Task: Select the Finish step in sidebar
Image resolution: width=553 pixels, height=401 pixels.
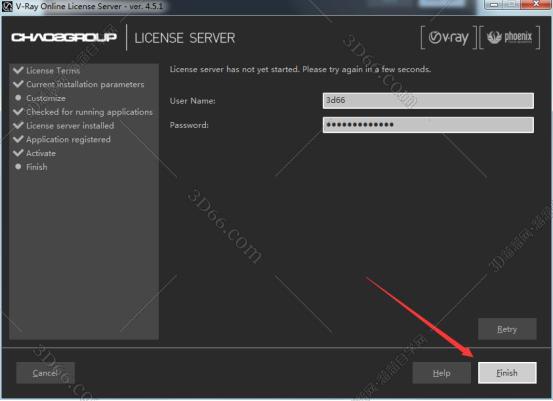Action: (x=37, y=167)
